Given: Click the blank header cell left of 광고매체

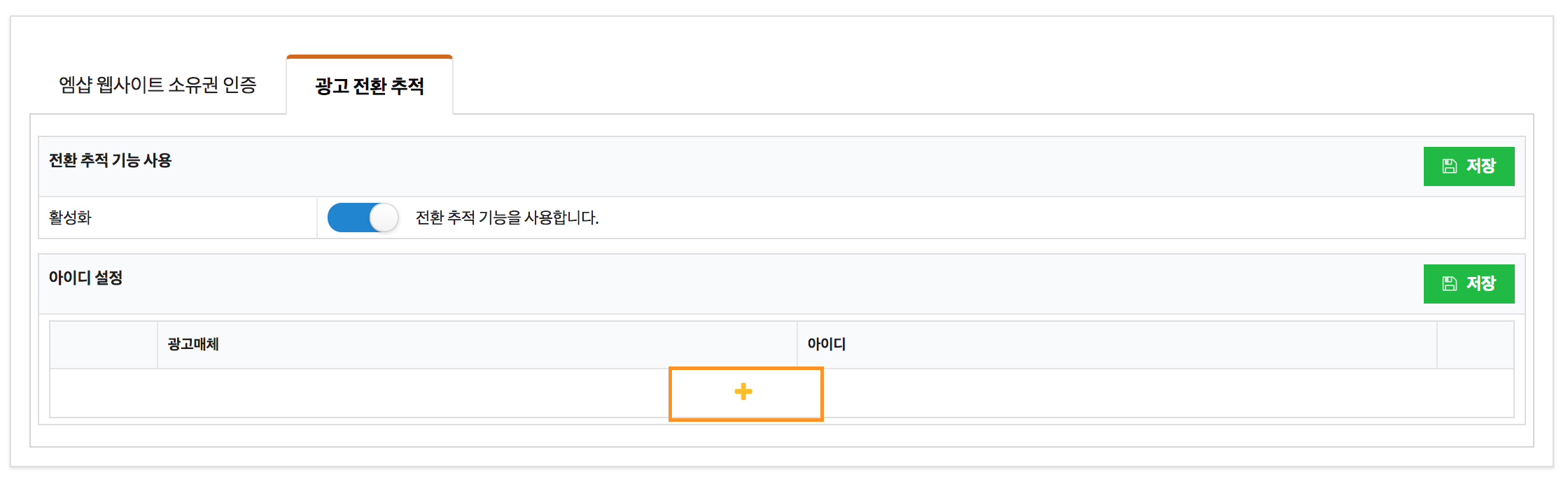Looking at the screenshot, I should pyautogui.click(x=104, y=344).
